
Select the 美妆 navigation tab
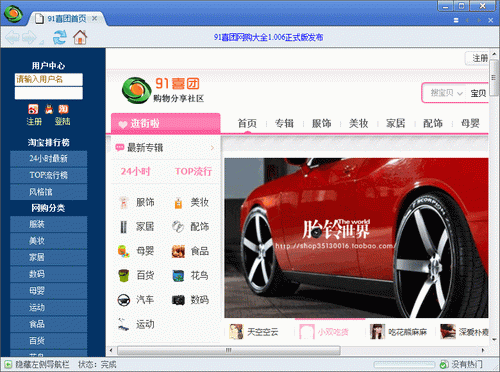tap(358, 123)
